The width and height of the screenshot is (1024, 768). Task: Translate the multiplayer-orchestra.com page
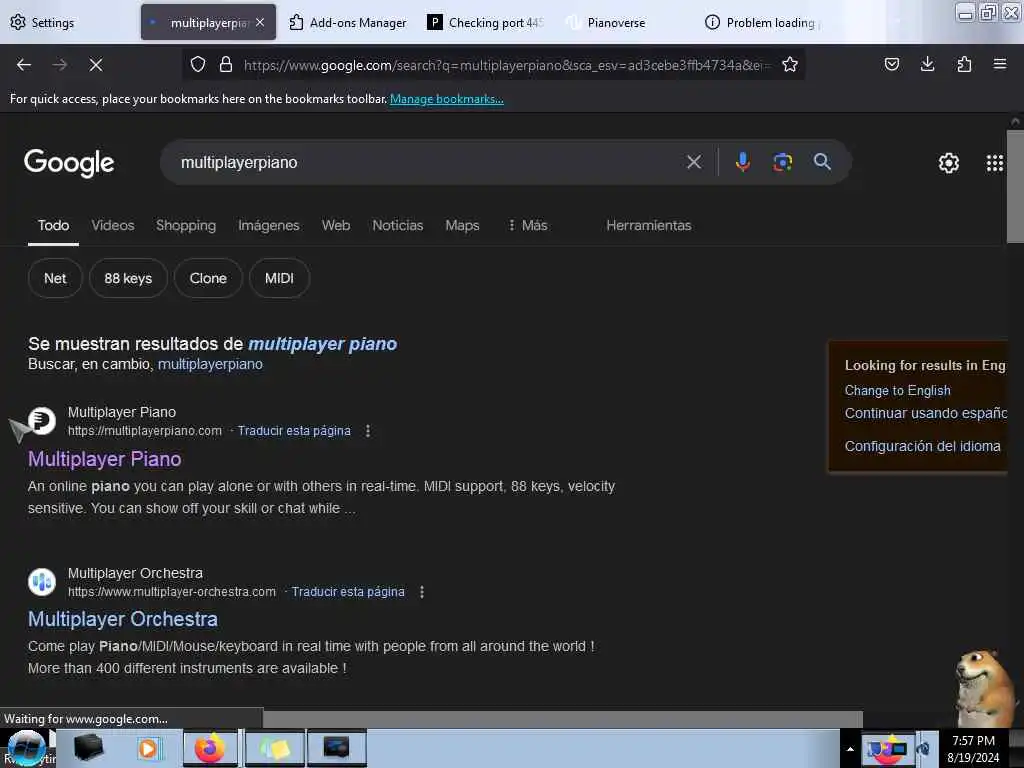[348, 592]
